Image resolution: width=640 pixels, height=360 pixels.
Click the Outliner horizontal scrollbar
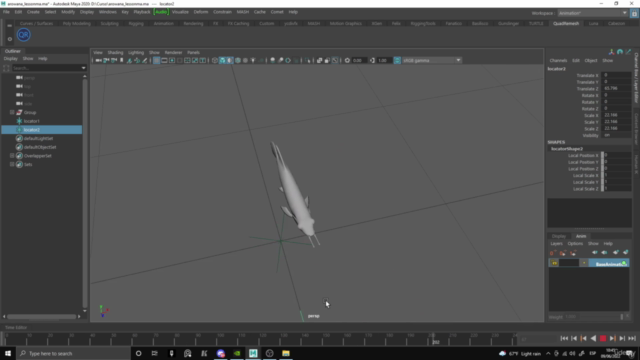tap(42, 316)
